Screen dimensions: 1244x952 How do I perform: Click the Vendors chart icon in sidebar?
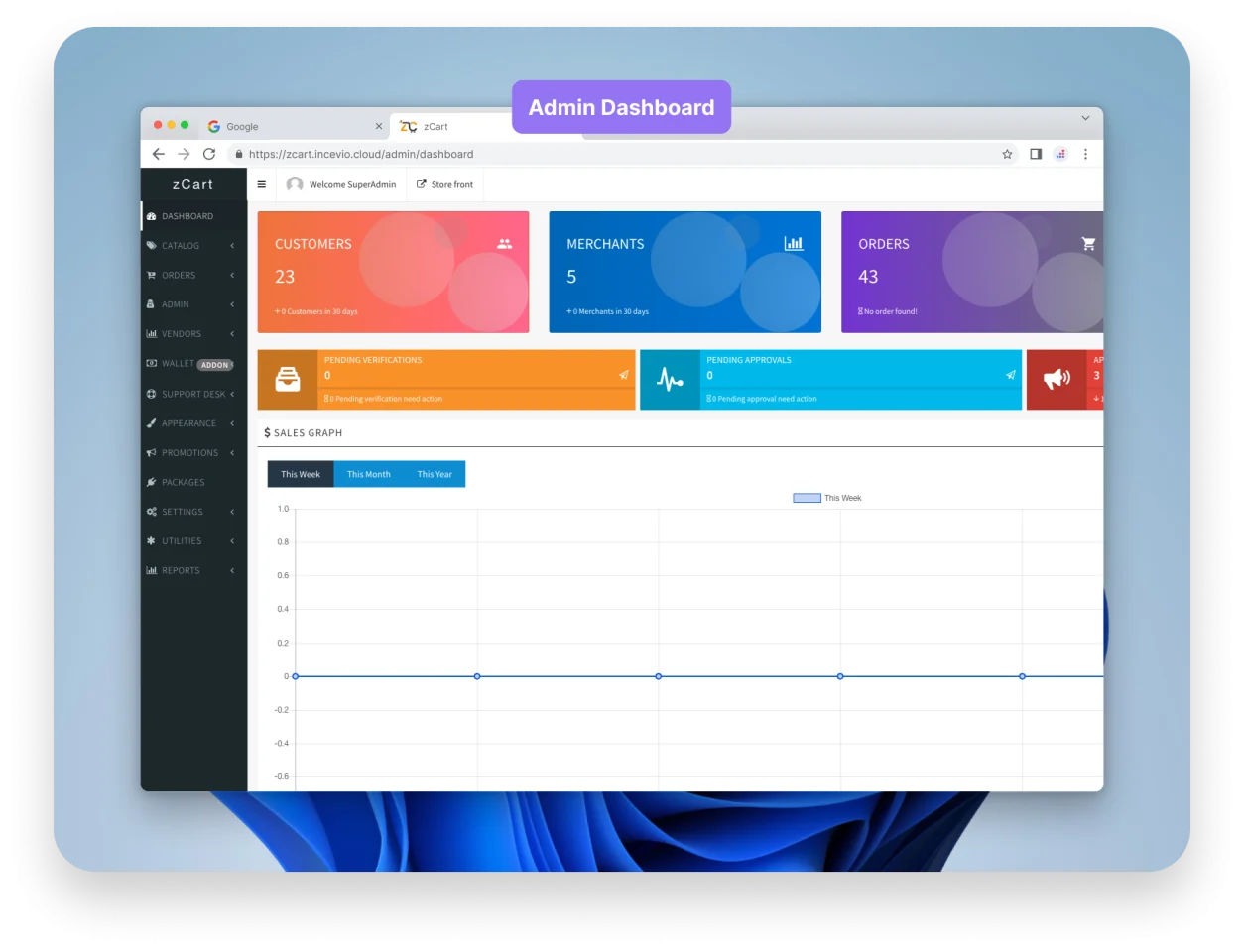(151, 334)
